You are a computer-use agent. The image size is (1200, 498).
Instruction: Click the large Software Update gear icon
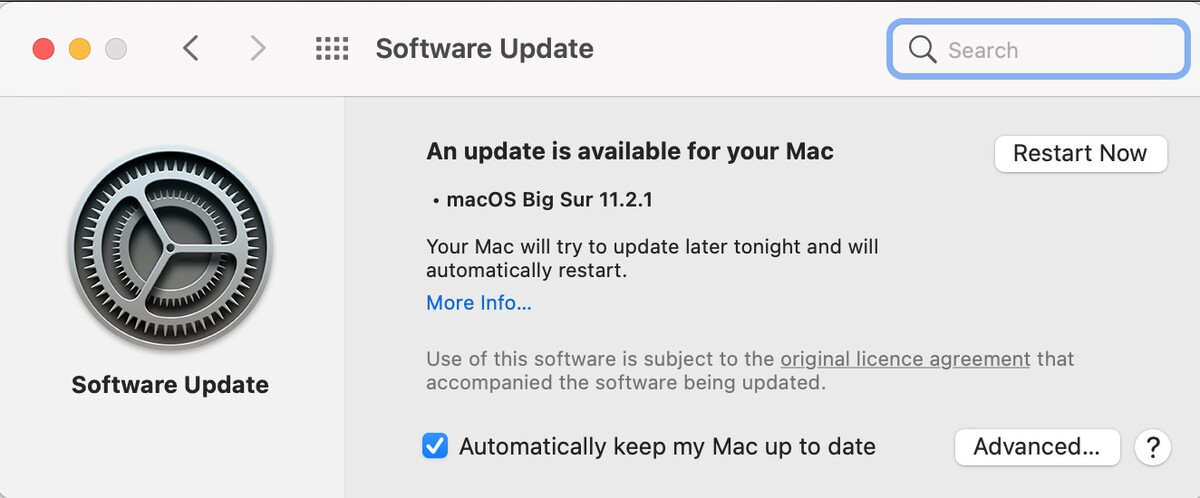coord(170,248)
